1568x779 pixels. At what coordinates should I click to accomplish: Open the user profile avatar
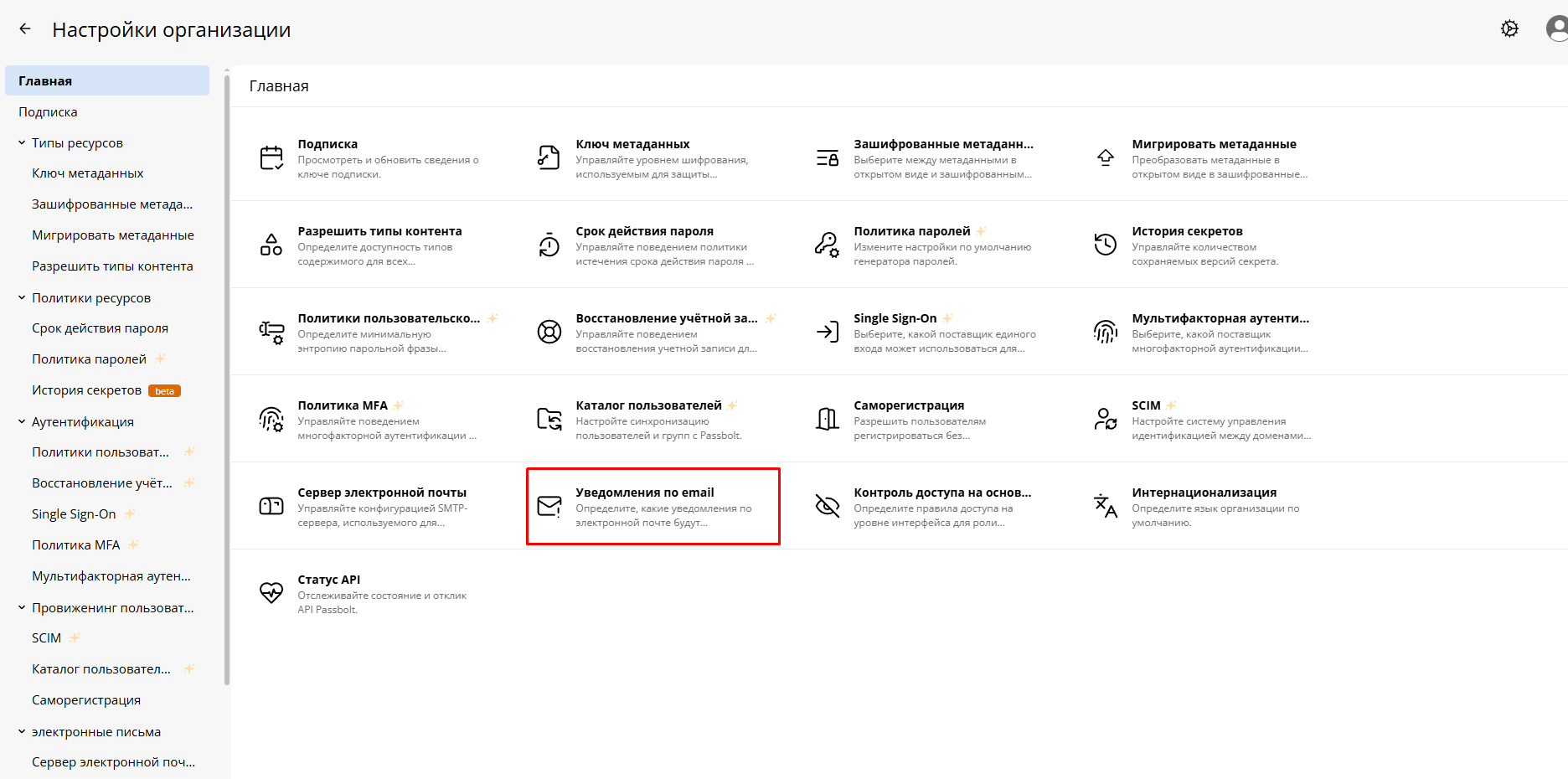1557,29
